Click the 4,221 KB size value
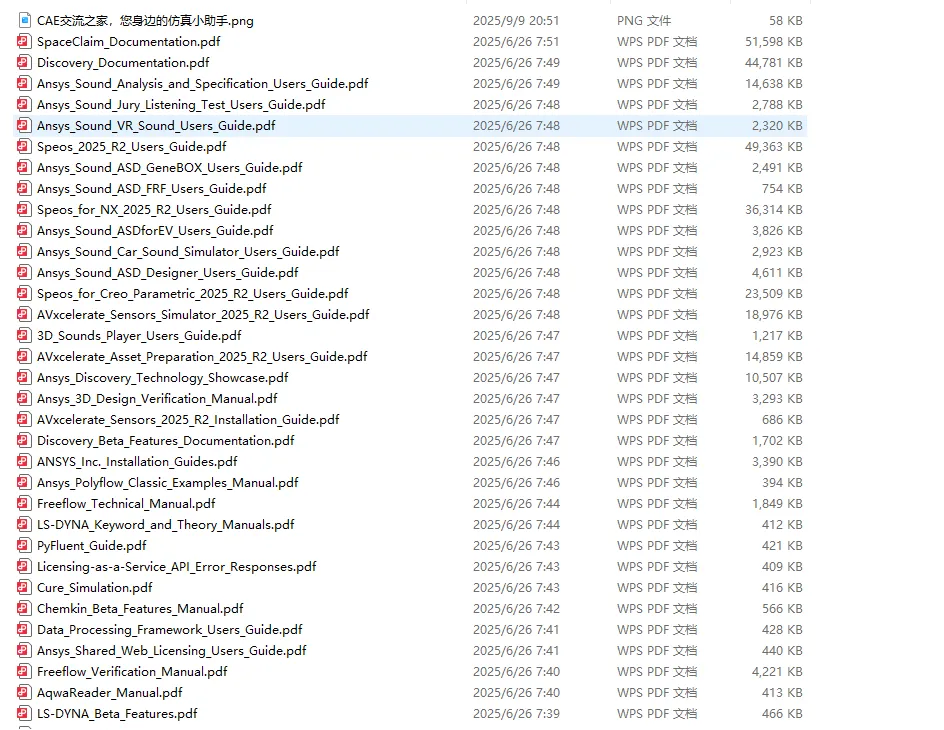Viewport: 944px width, 730px height. click(777, 672)
